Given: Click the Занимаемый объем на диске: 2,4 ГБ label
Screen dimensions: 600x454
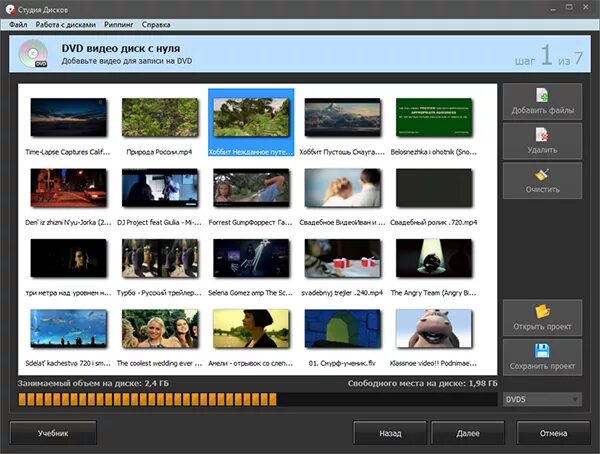Looking at the screenshot, I should click(x=93, y=383).
